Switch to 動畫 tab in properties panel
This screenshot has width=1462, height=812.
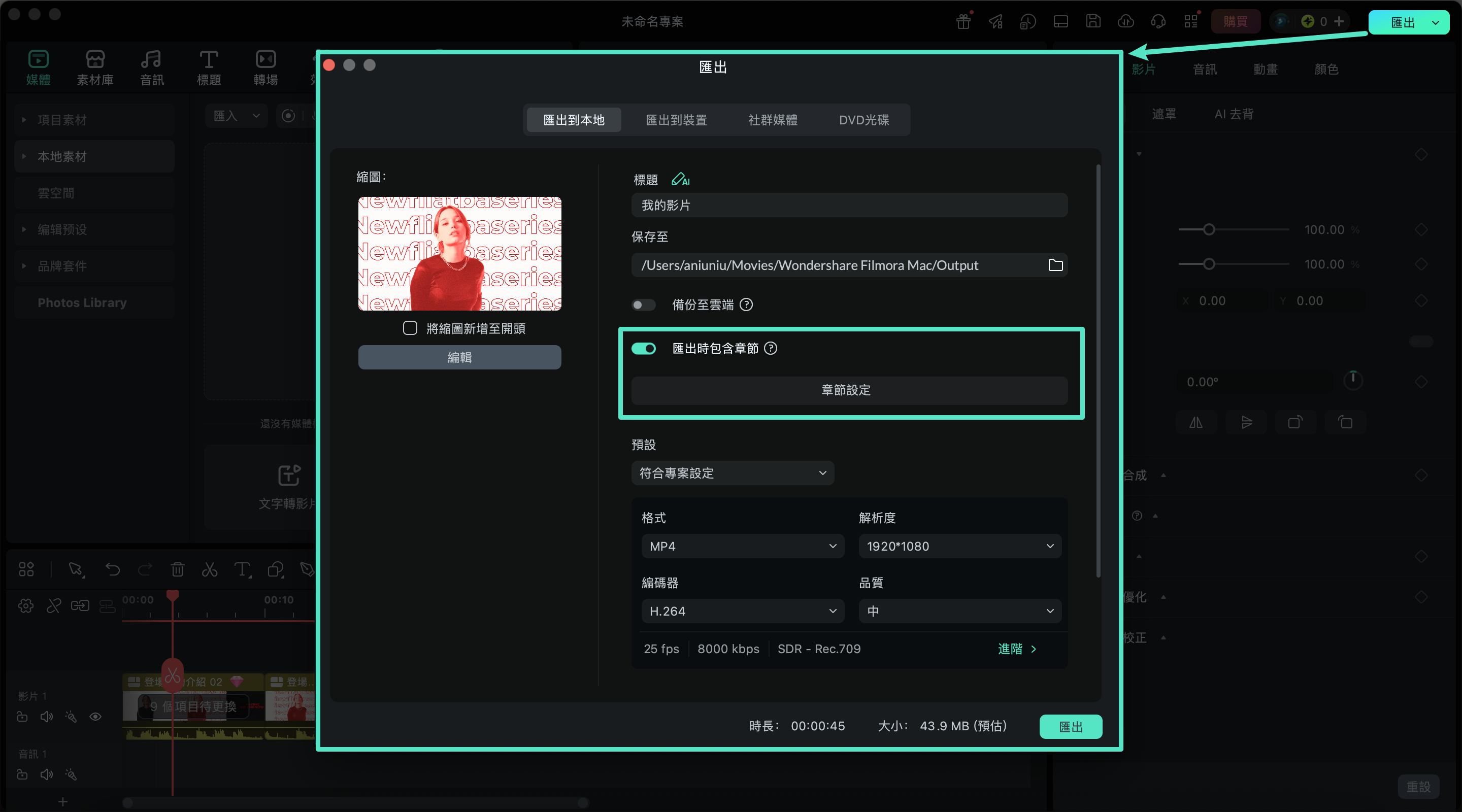coord(1265,69)
